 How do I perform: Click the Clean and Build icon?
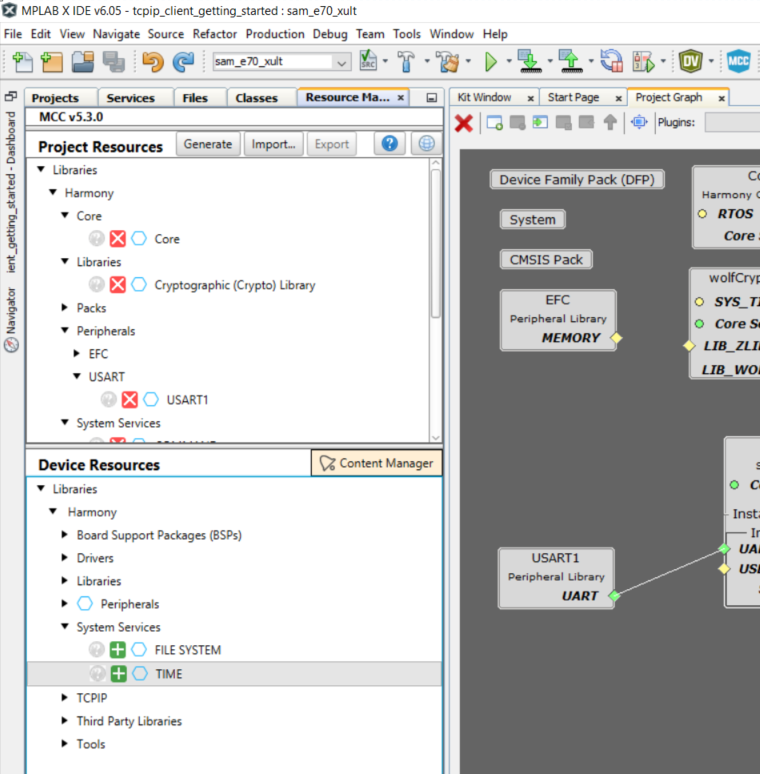click(449, 62)
